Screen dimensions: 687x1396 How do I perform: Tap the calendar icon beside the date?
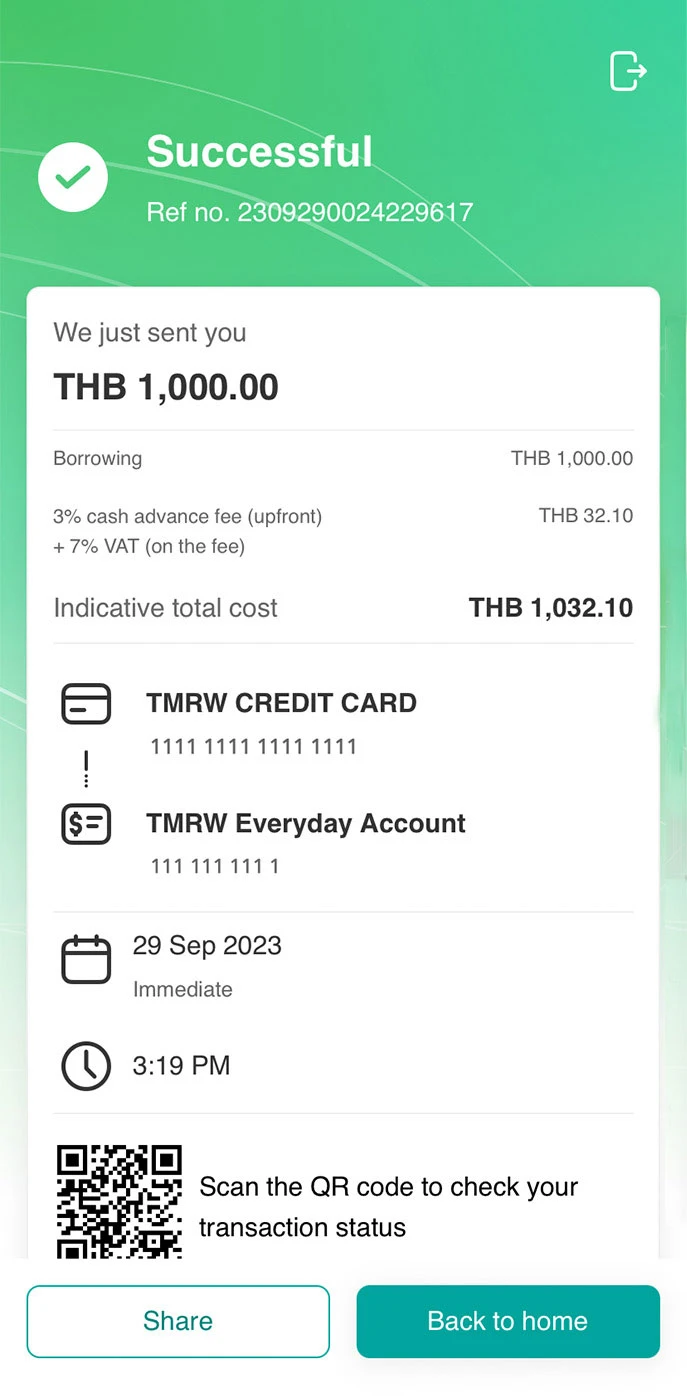coord(86,960)
